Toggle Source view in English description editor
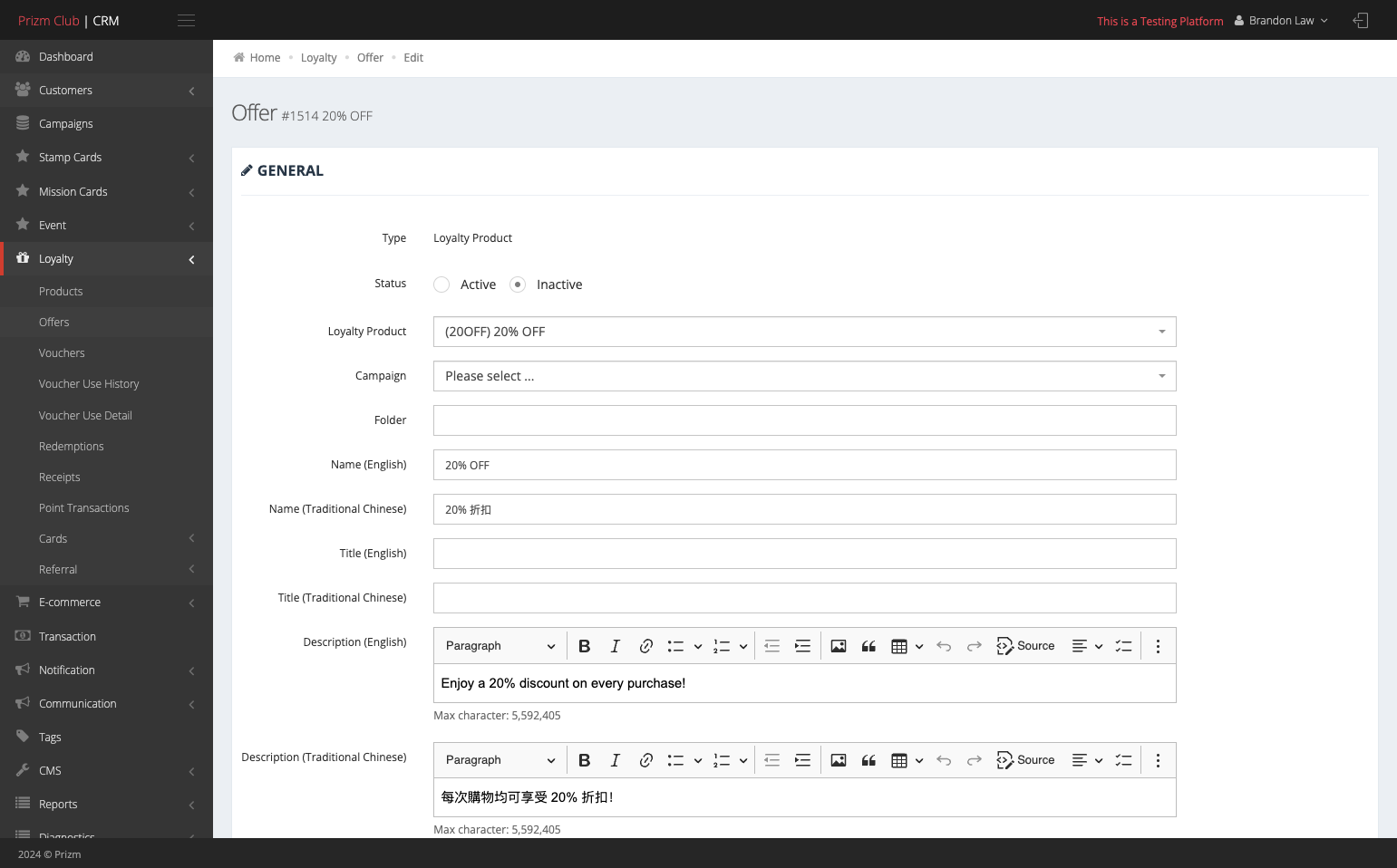The height and width of the screenshot is (868, 1397). (x=1025, y=646)
